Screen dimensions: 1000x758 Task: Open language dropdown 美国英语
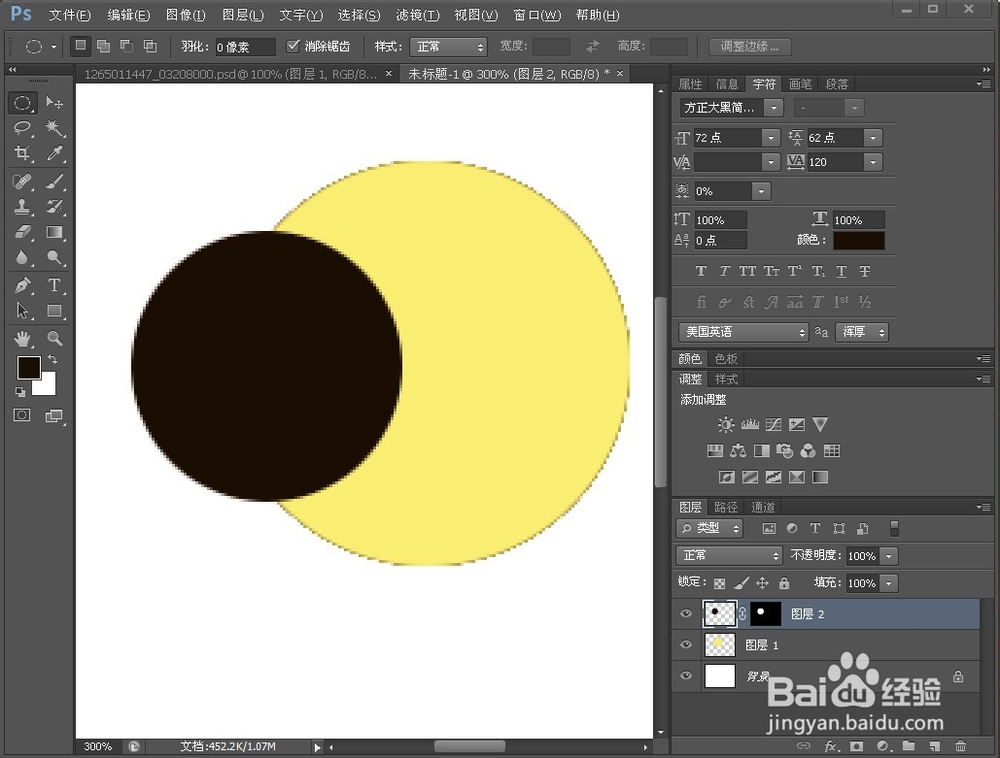(744, 332)
